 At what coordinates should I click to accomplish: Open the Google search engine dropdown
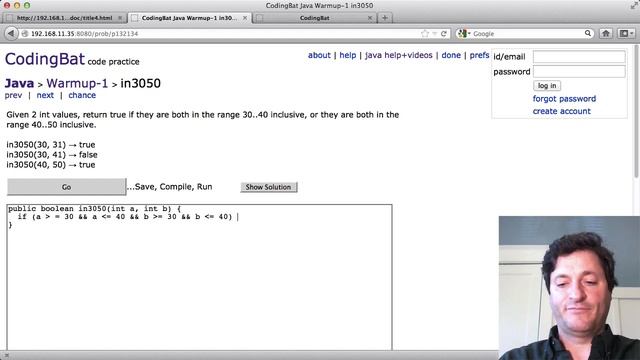(464, 33)
